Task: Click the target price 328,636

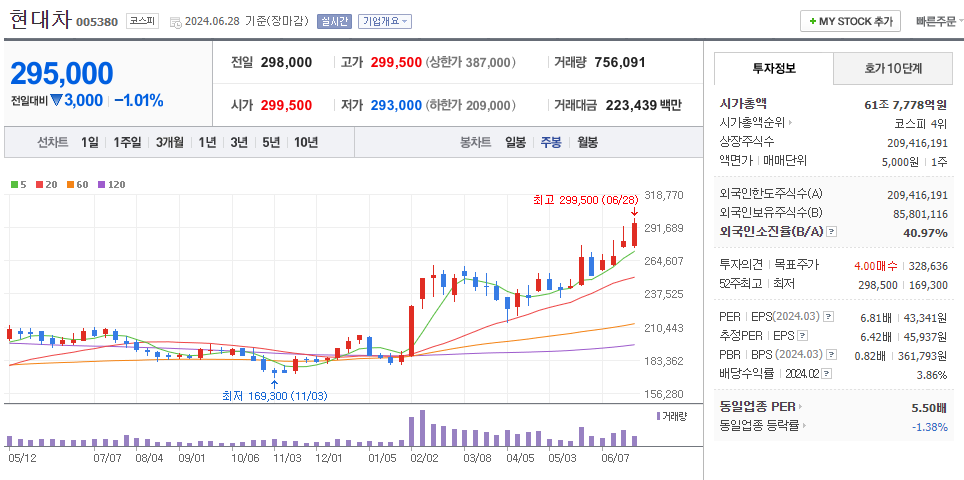Action: click(929, 266)
